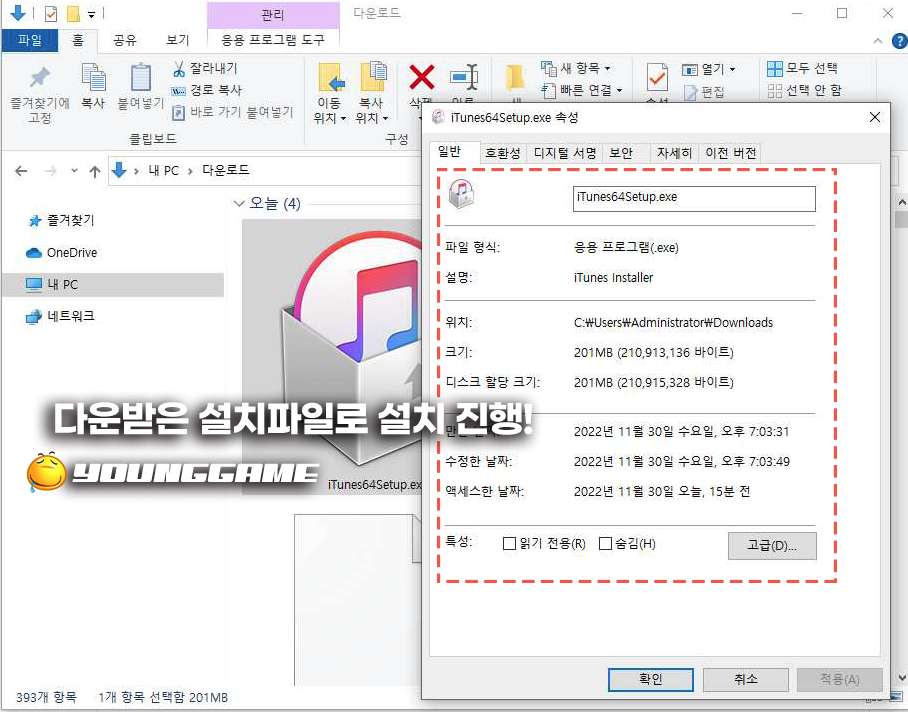The image size is (908, 712).
Task: Open the recent locations dropdown arrow
Action: [x=74, y=171]
